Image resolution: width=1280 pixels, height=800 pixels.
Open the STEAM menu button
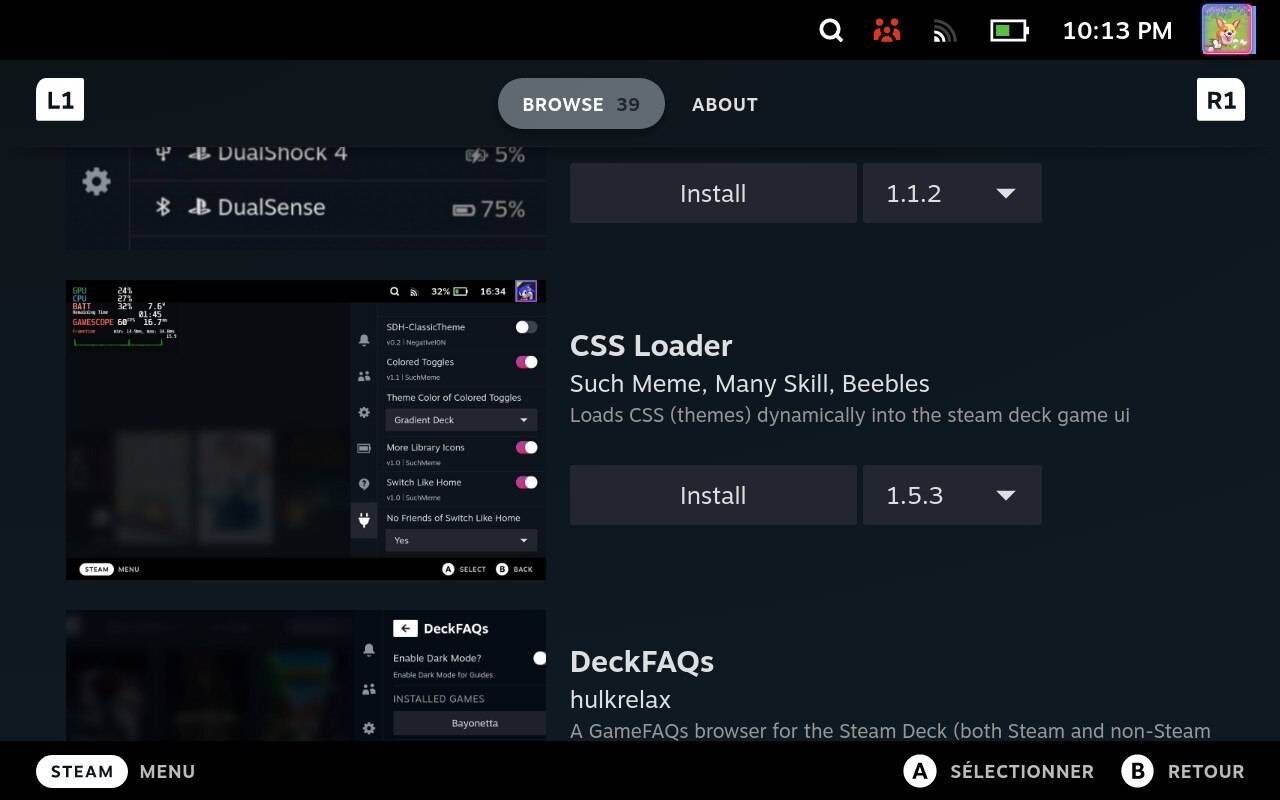(82, 771)
